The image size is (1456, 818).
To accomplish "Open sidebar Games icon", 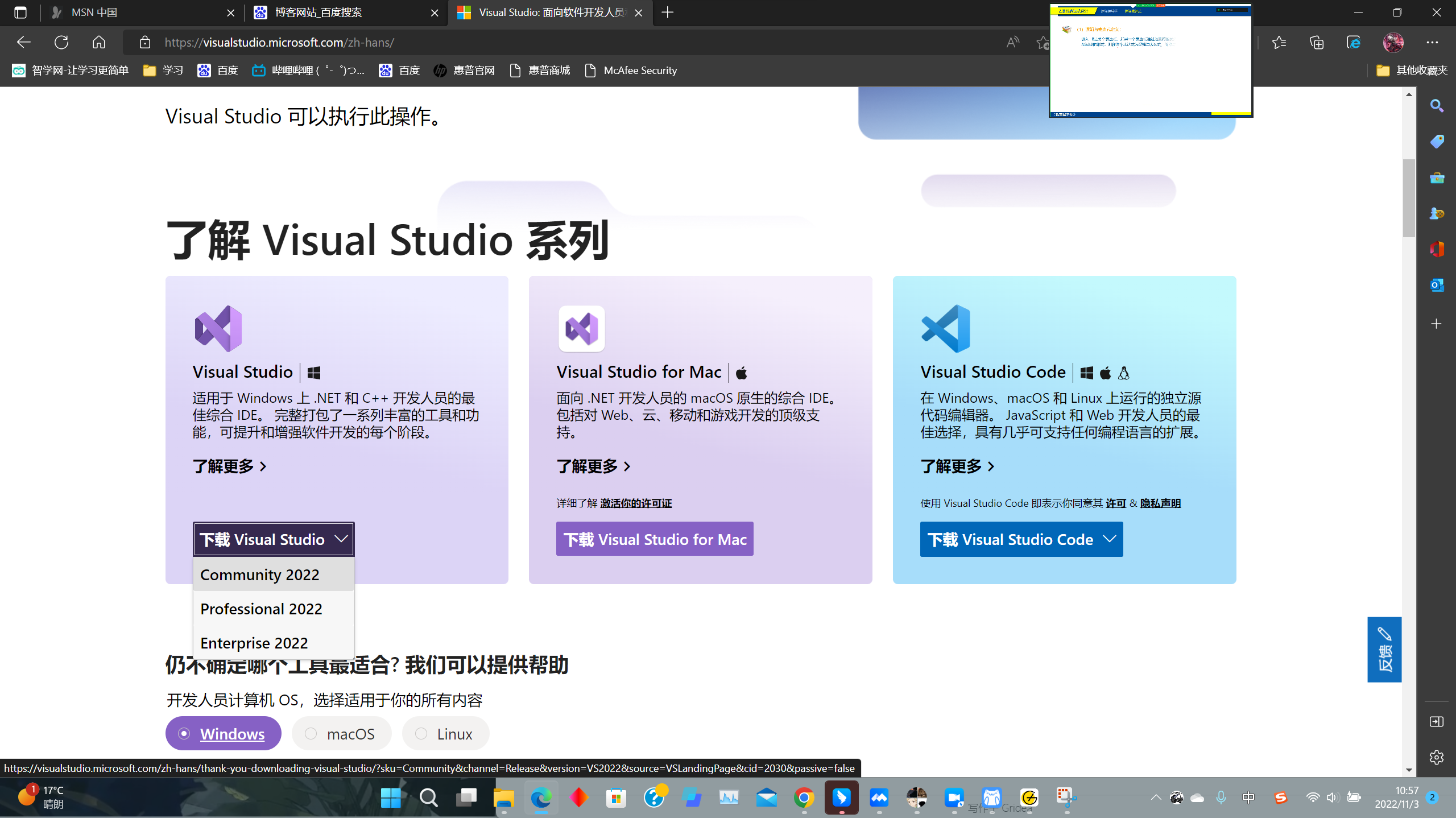I will pyautogui.click(x=1437, y=213).
